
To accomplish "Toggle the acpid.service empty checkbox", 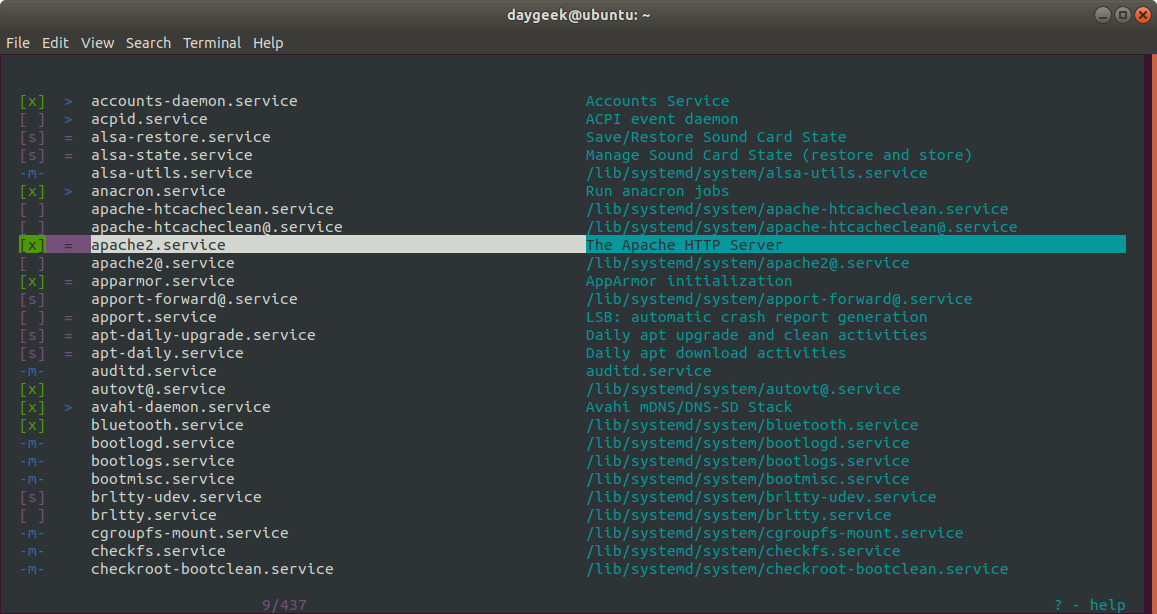I will [32, 119].
